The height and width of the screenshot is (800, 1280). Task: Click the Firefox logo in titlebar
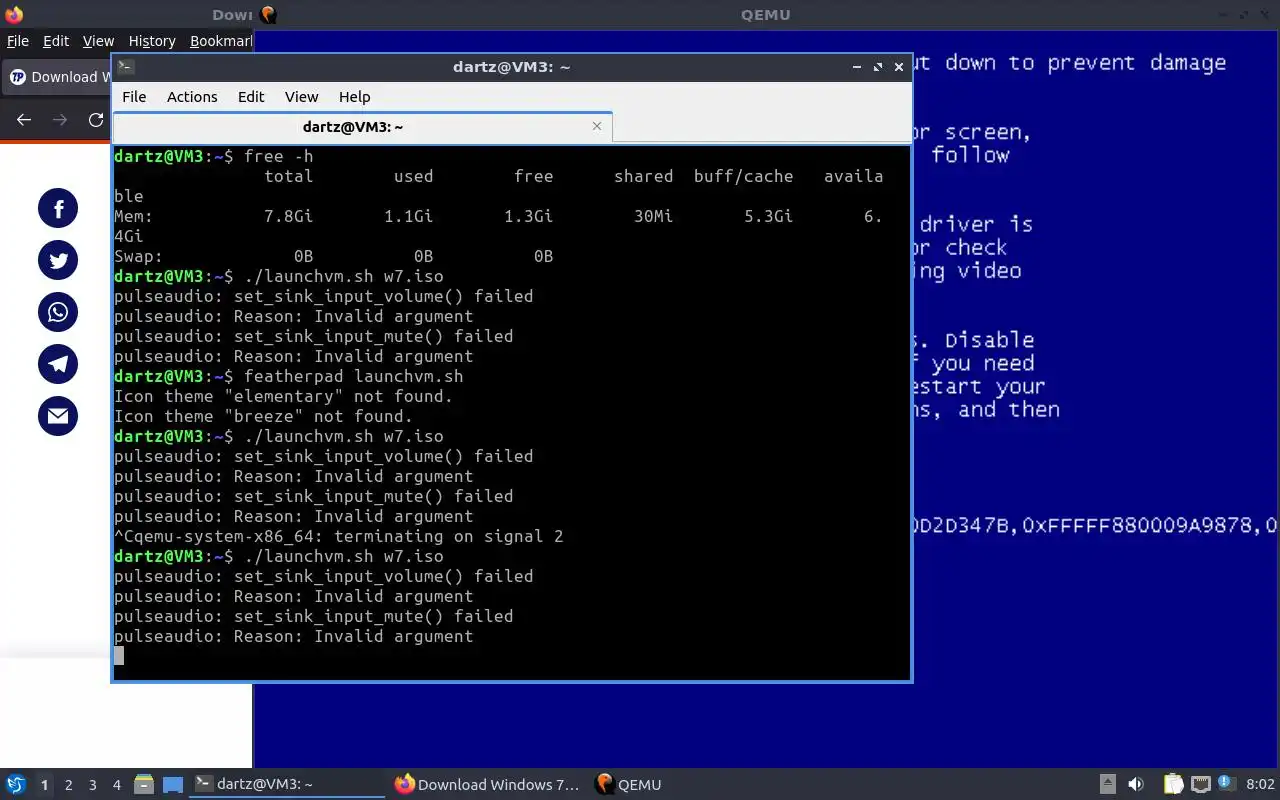pyautogui.click(x=14, y=15)
